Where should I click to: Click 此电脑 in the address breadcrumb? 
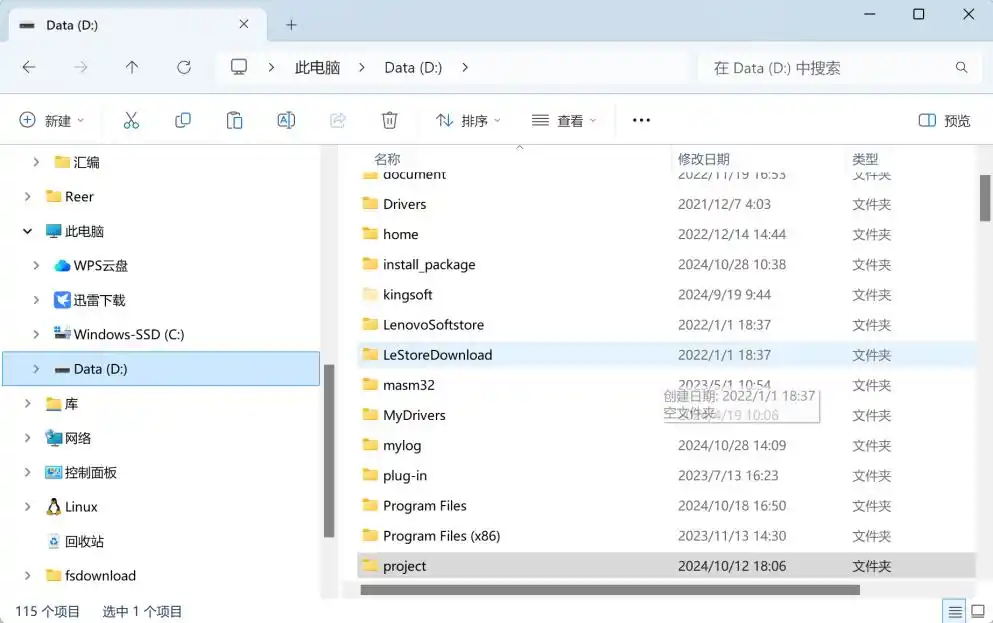pos(317,67)
